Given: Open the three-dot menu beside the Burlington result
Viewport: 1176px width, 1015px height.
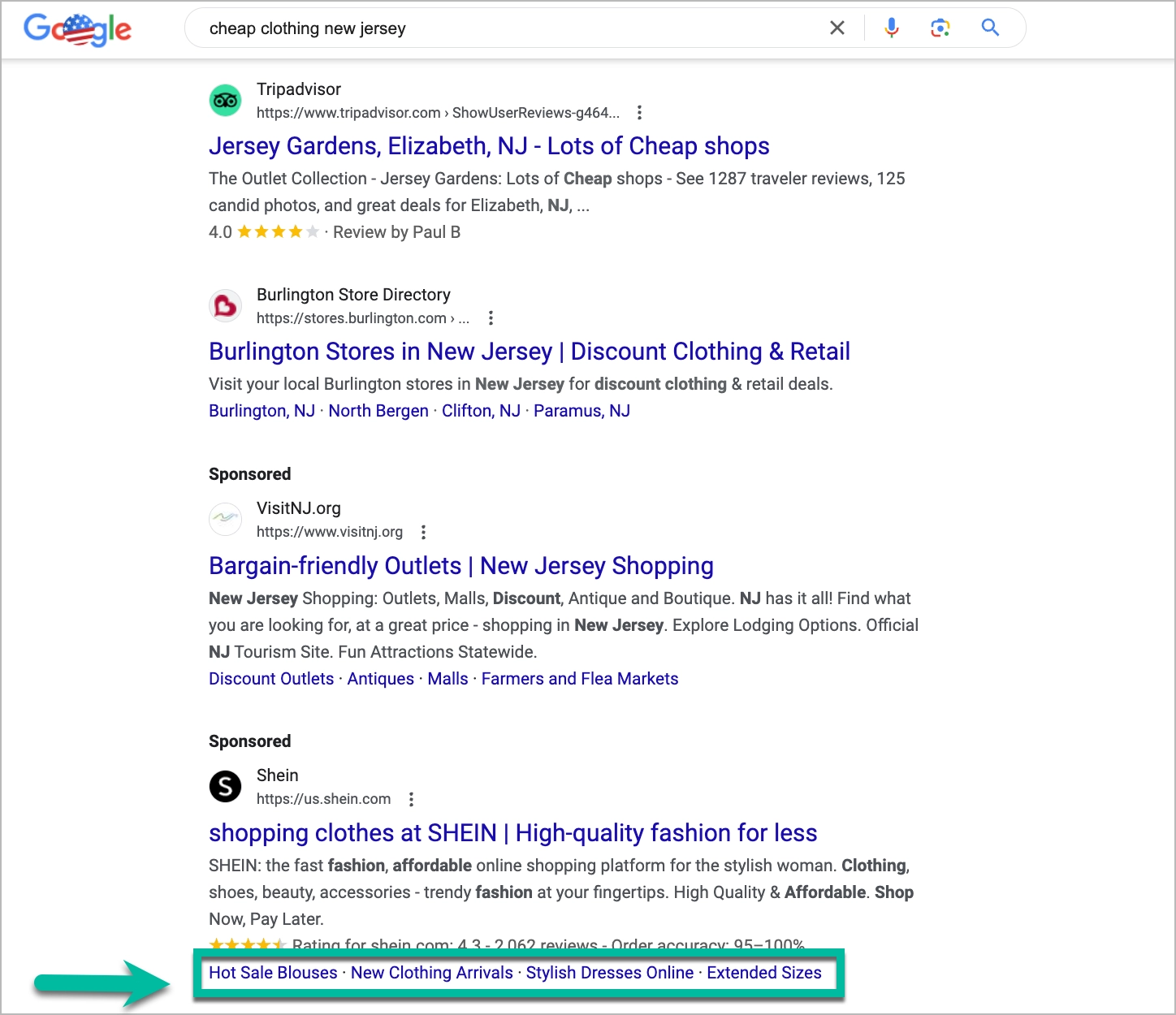Looking at the screenshot, I should (x=491, y=318).
